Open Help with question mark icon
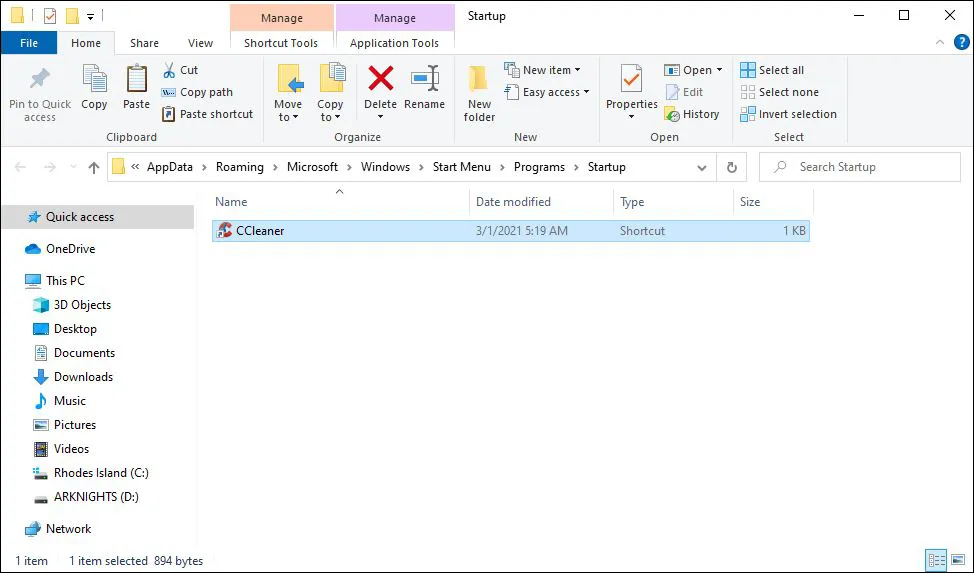This screenshot has width=974, height=573. click(961, 42)
